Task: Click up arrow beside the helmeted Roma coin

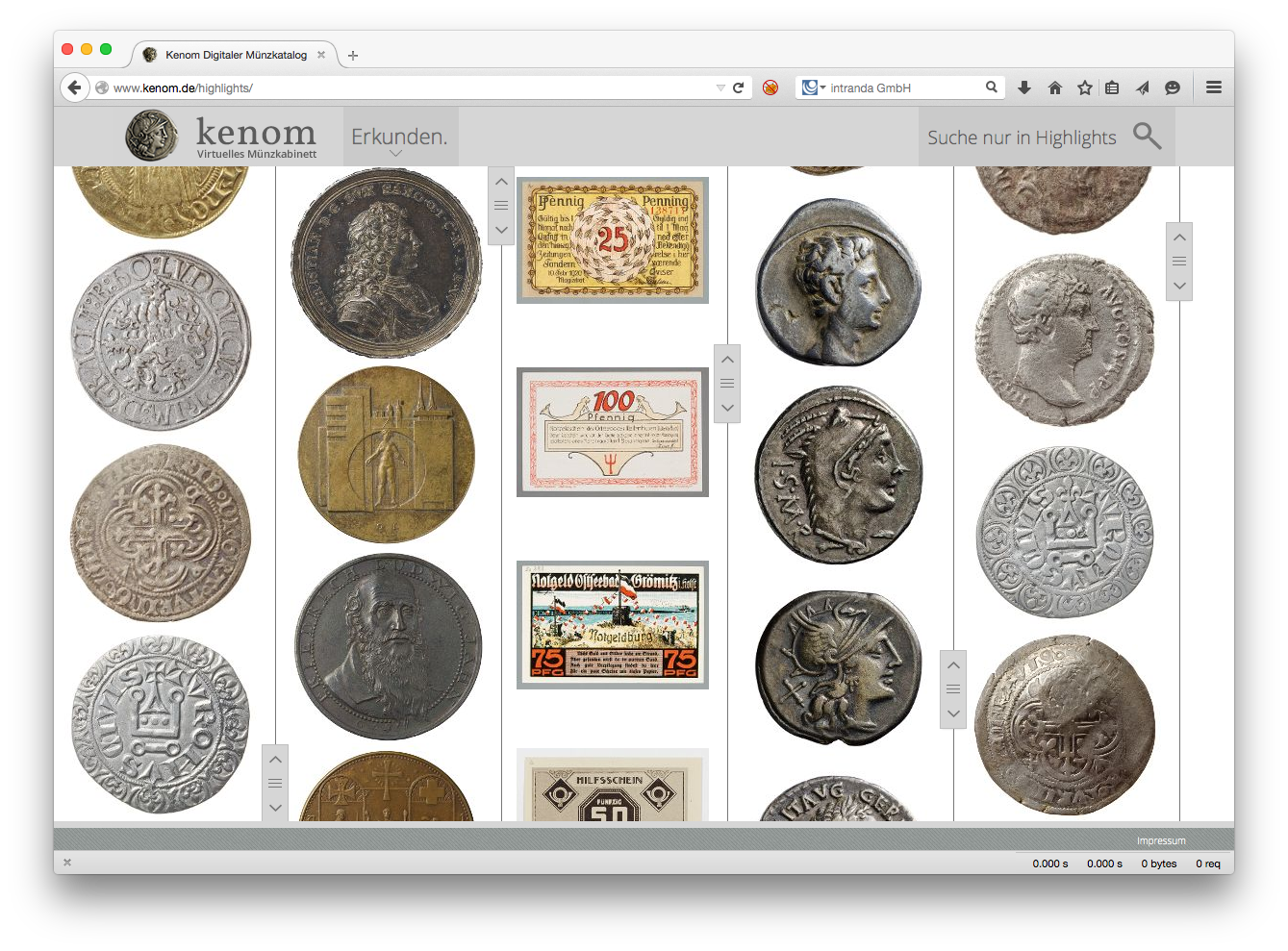Action: point(953,664)
